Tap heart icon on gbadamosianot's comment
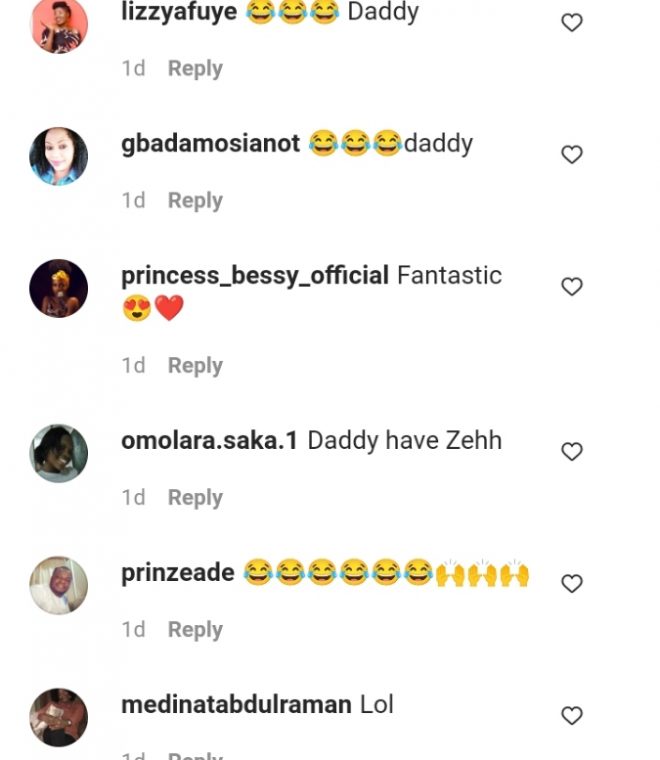 [x=572, y=154]
